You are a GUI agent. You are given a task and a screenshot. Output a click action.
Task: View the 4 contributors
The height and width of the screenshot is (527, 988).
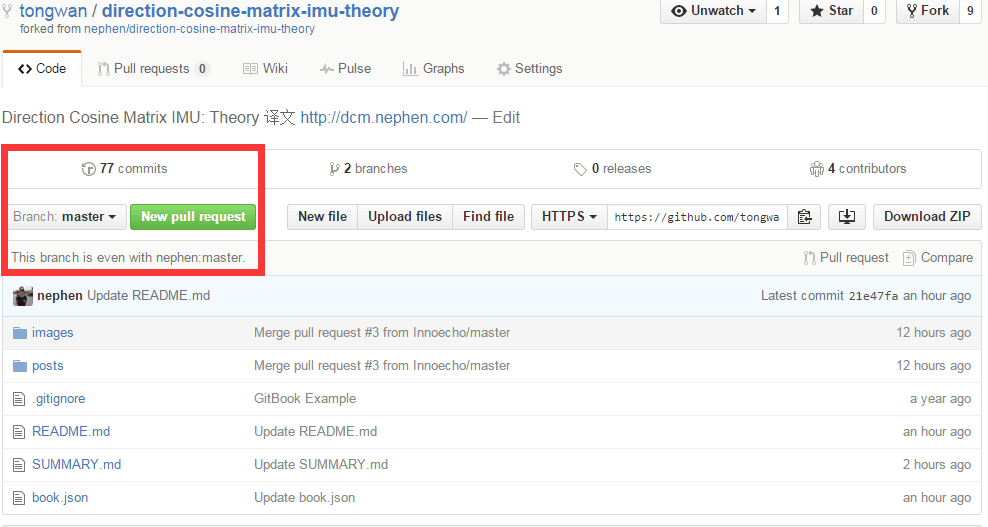click(x=858, y=169)
